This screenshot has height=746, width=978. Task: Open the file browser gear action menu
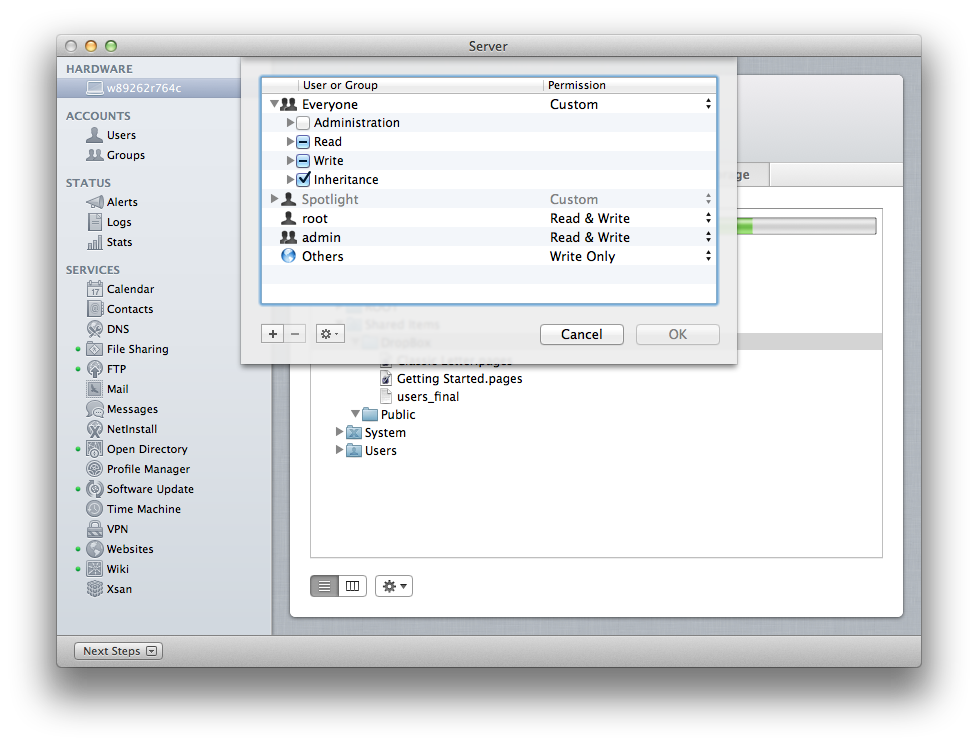coord(394,586)
